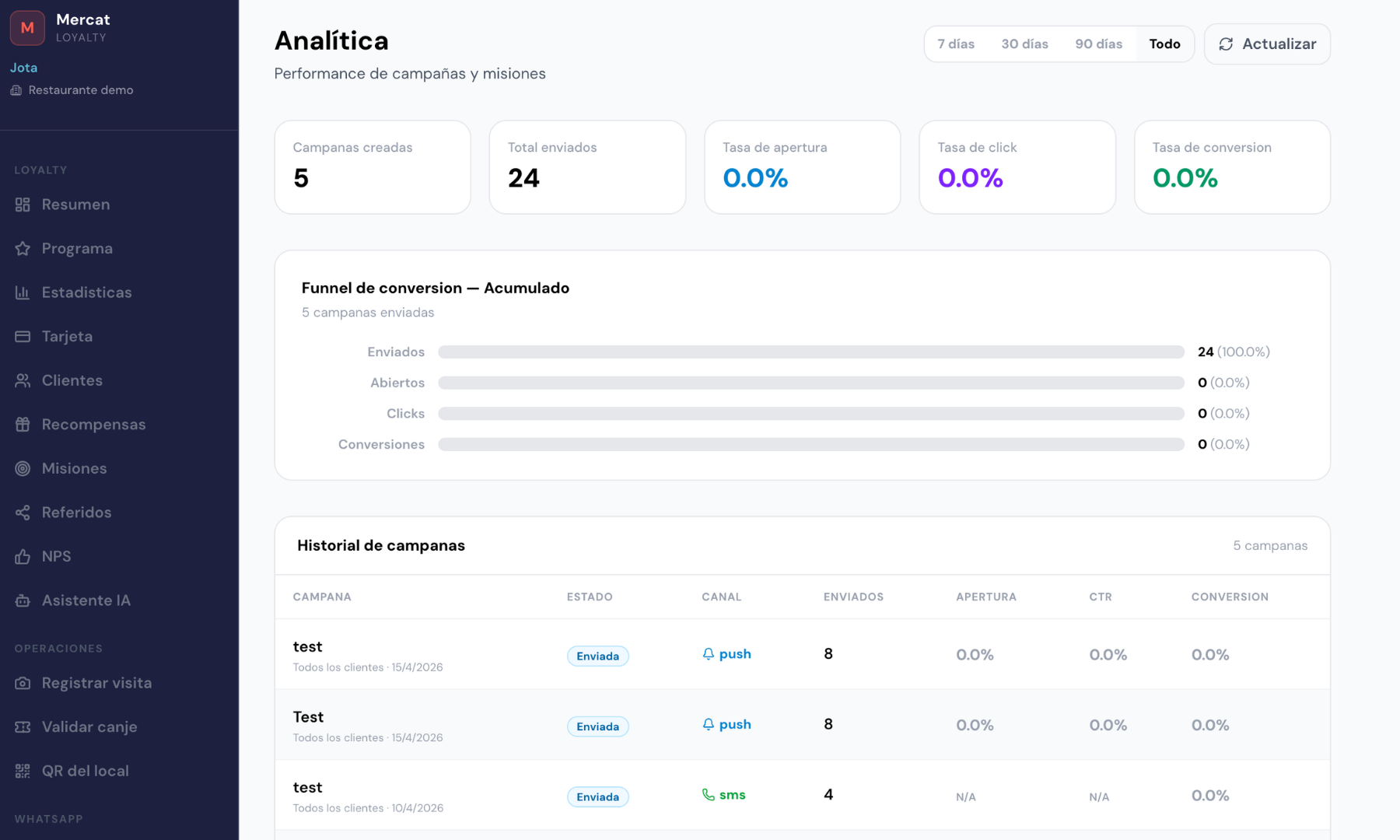Click the ESTADO column header

click(x=590, y=597)
